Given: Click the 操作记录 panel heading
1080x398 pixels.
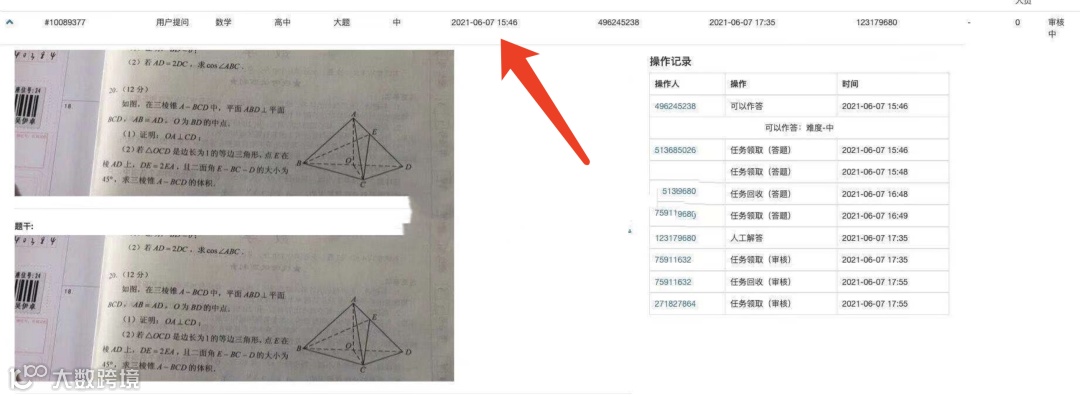Looking at the screenshot, I should pos(670,62).
